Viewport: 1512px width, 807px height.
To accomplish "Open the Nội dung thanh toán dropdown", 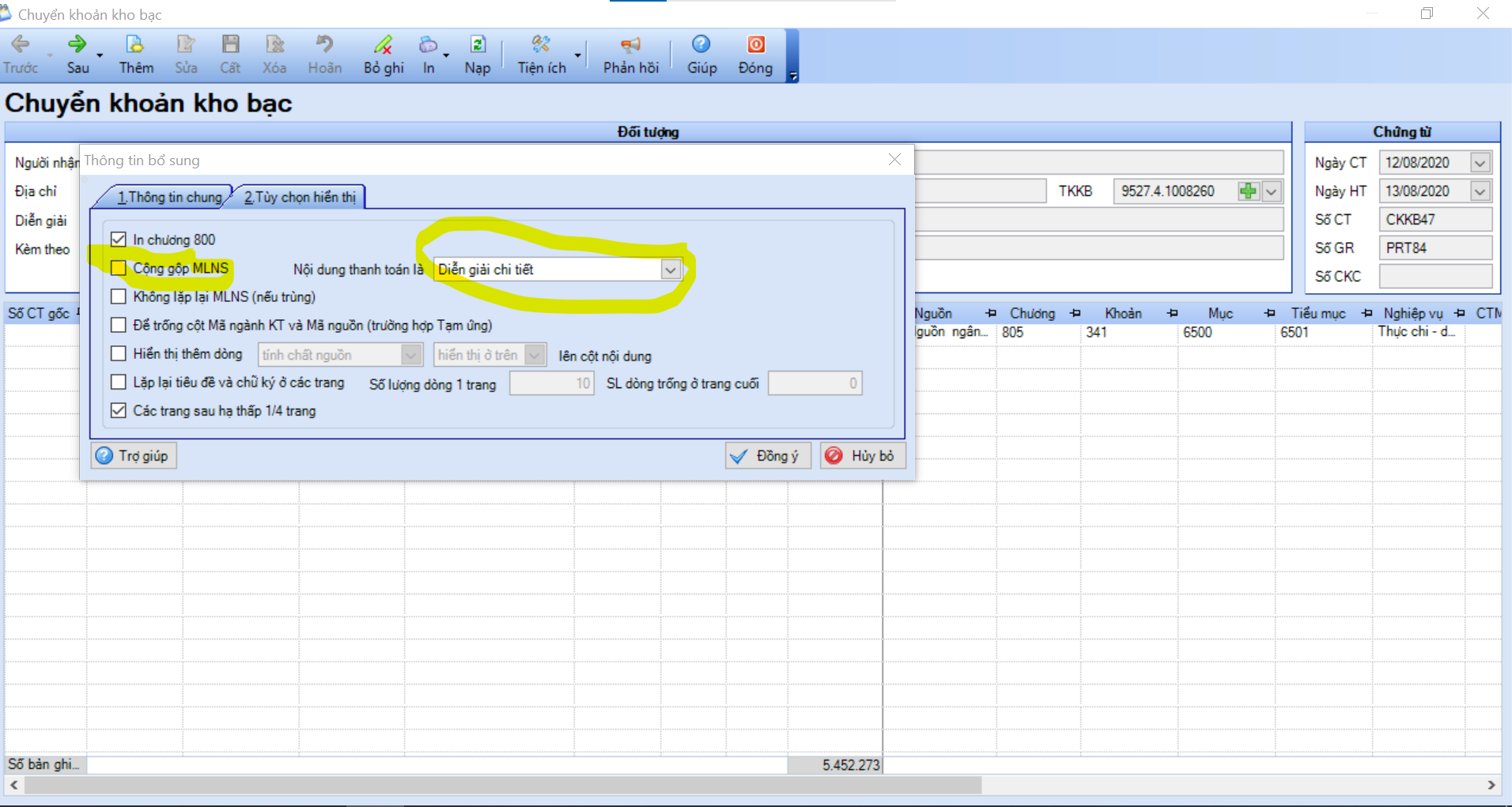I will pyautogui.click(x=671, y=270).
